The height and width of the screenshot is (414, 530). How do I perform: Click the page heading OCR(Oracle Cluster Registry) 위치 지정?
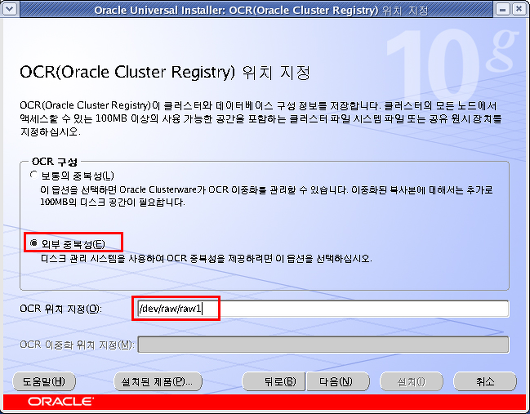(165, 72)
